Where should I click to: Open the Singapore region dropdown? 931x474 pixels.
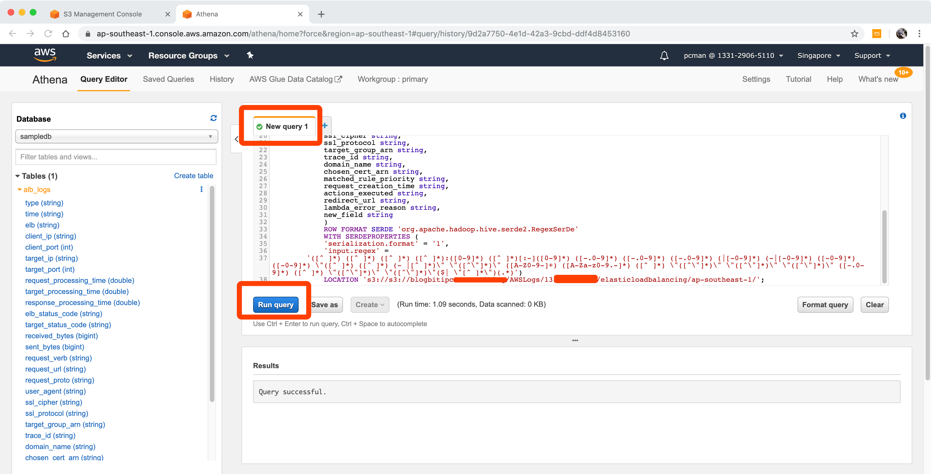click(818, 55)
